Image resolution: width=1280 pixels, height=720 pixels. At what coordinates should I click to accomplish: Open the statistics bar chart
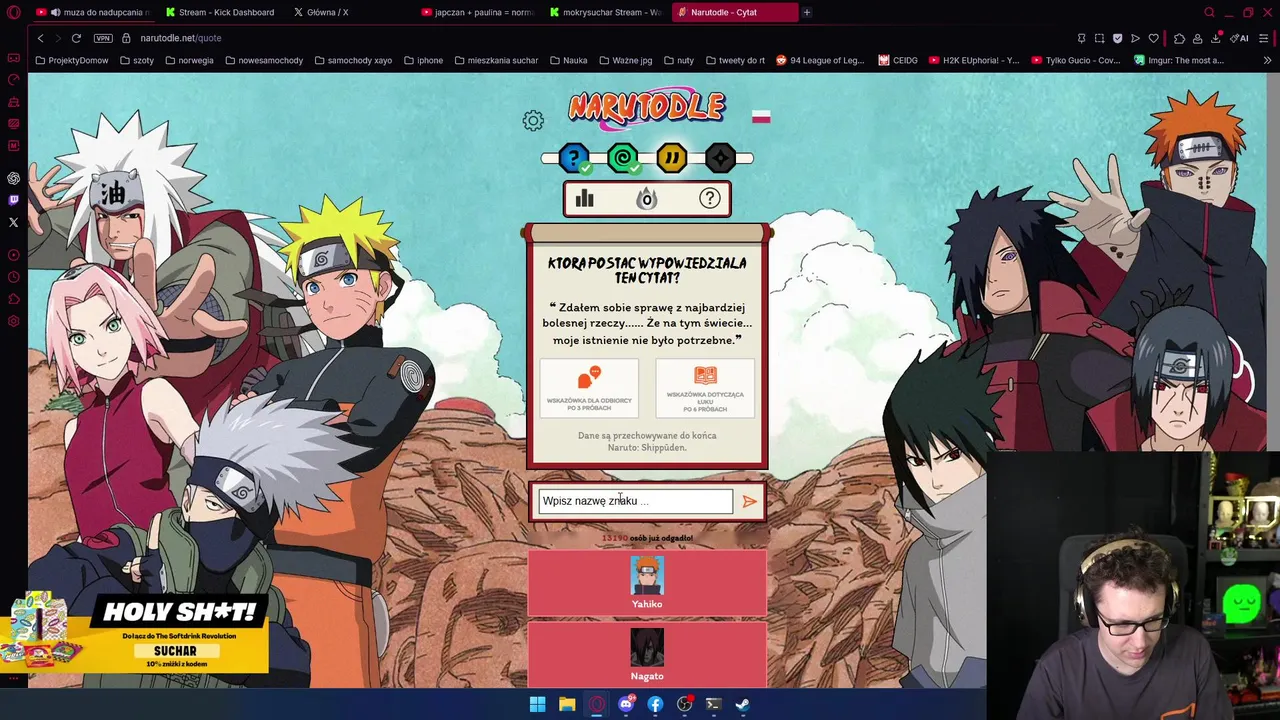pos(585,199)
